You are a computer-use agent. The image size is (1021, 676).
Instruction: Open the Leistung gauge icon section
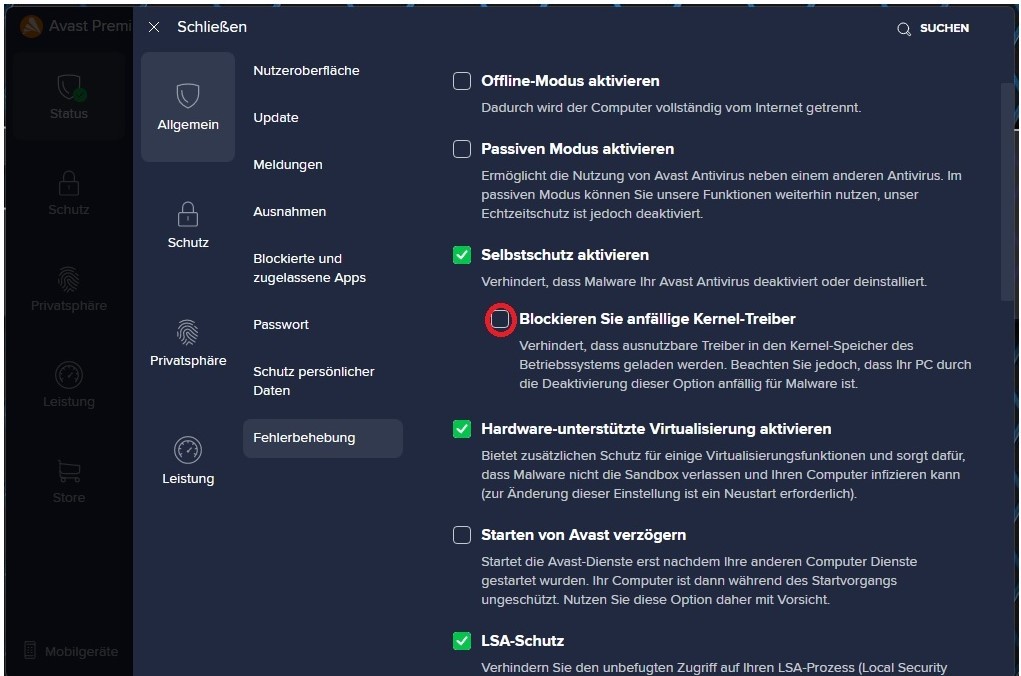188,450
